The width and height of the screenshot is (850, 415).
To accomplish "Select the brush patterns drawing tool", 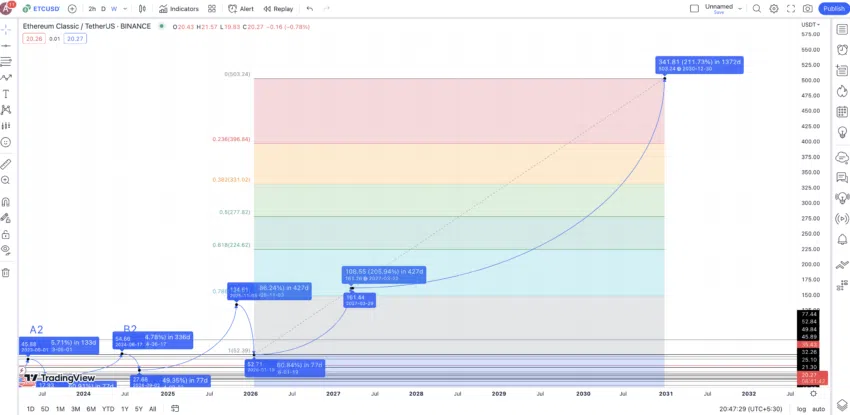I will tap(6, 78).
